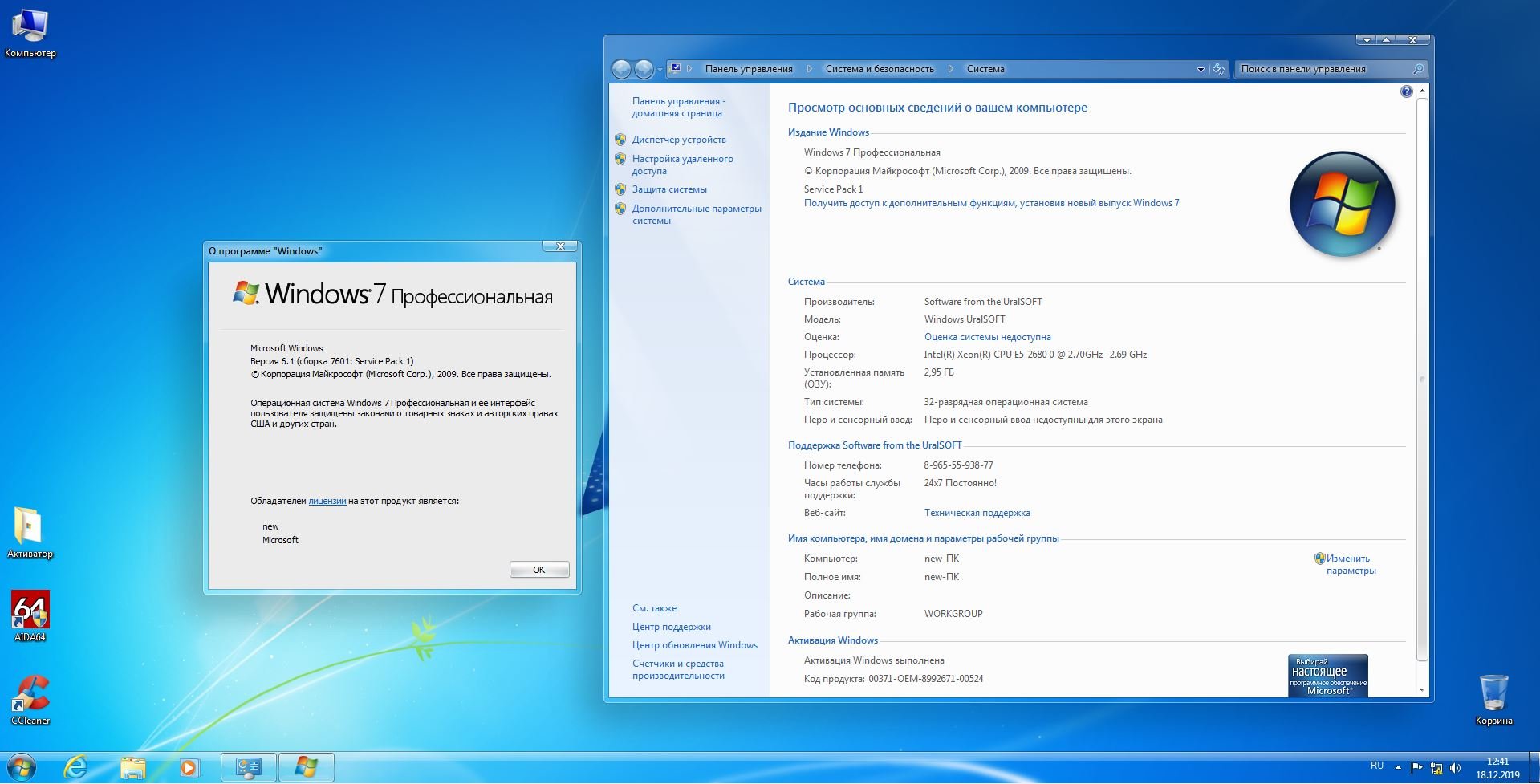Click OK in About Windows dialog

coord(539,570)
